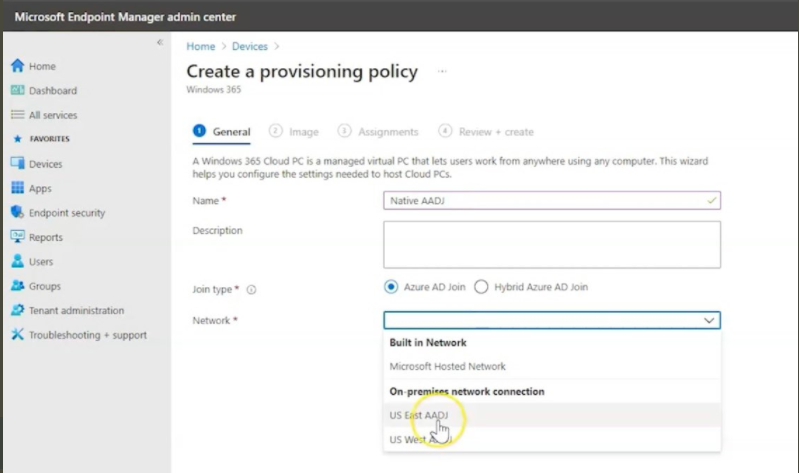Image resolution: width=799 pixels, height=473 pixels.
Task: Open the Home breadcrumb link
Action: click(201, 46)
